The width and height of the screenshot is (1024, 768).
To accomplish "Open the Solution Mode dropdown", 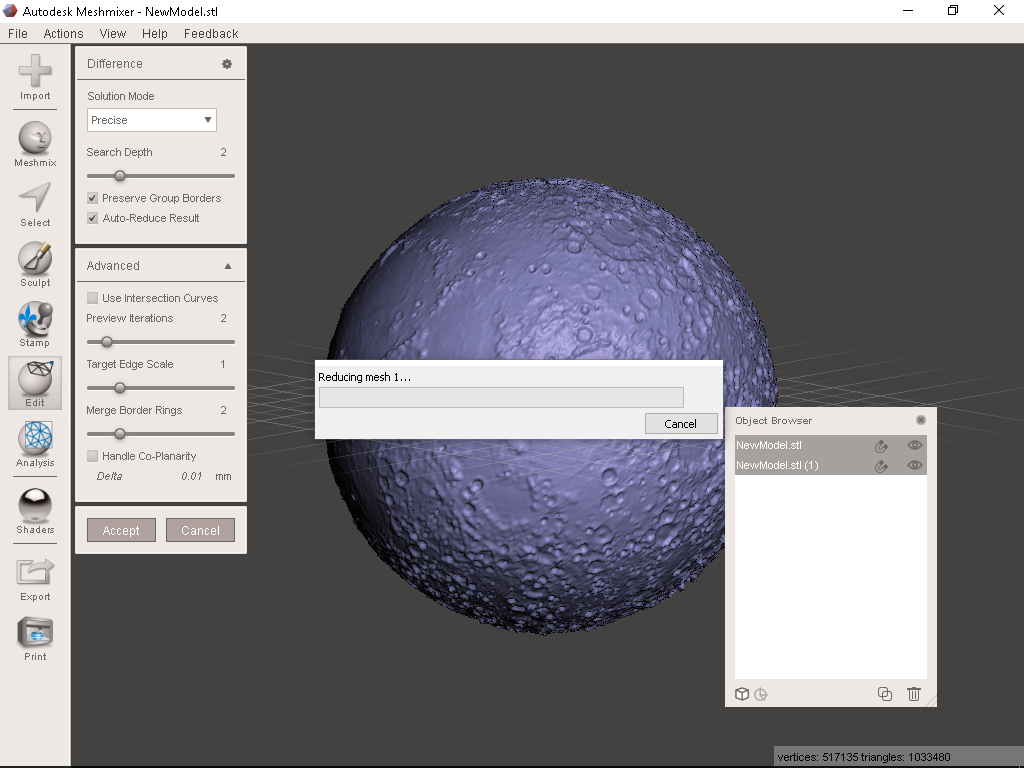I will click(152, 120).
